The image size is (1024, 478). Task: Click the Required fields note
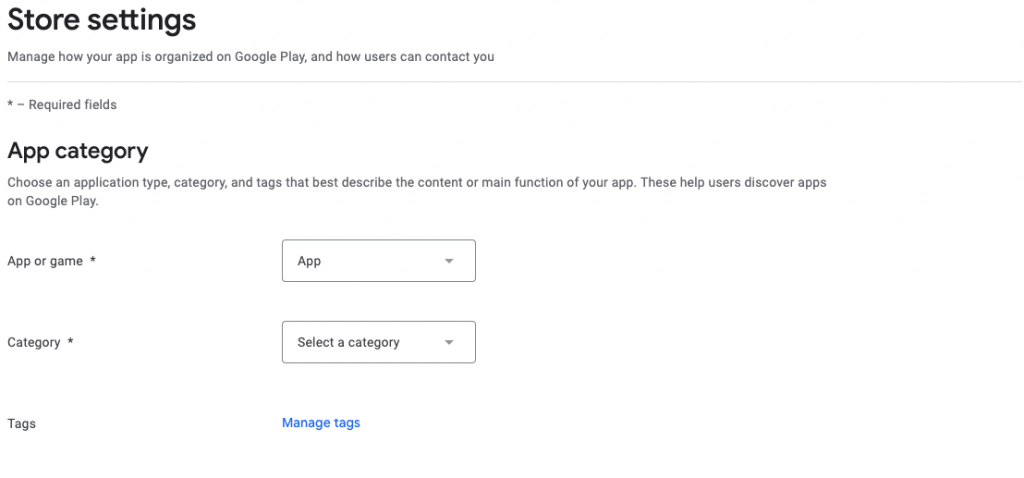72,104
